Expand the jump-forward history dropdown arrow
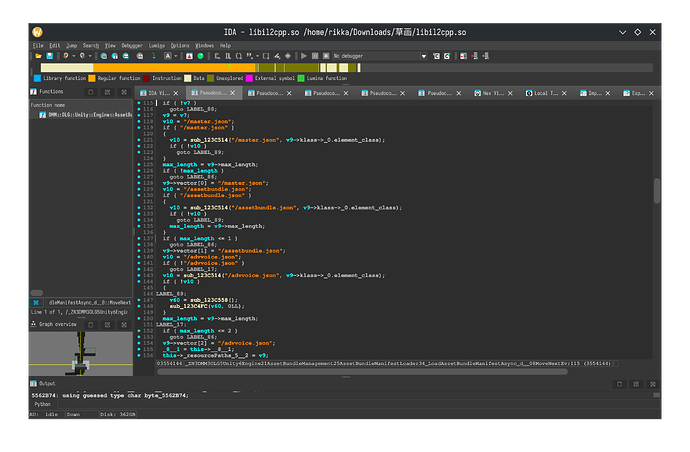 pyautogui.click(x=90, y=56)
